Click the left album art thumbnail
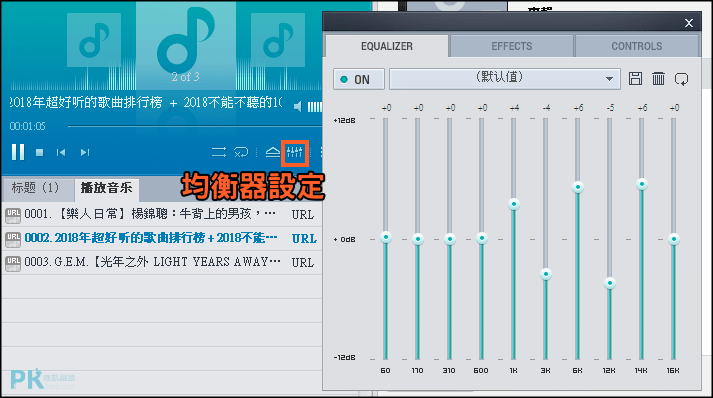Screen dimensions: 713x398 94,40
